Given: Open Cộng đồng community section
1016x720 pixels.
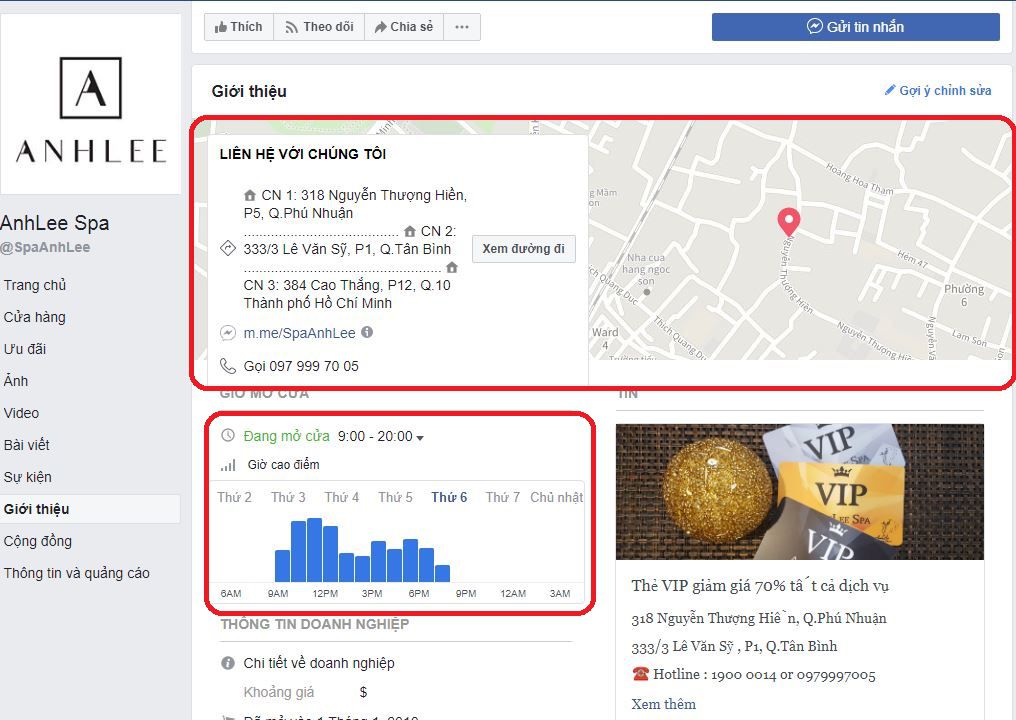Looking at the screenshot, I should tap(38, 541).
